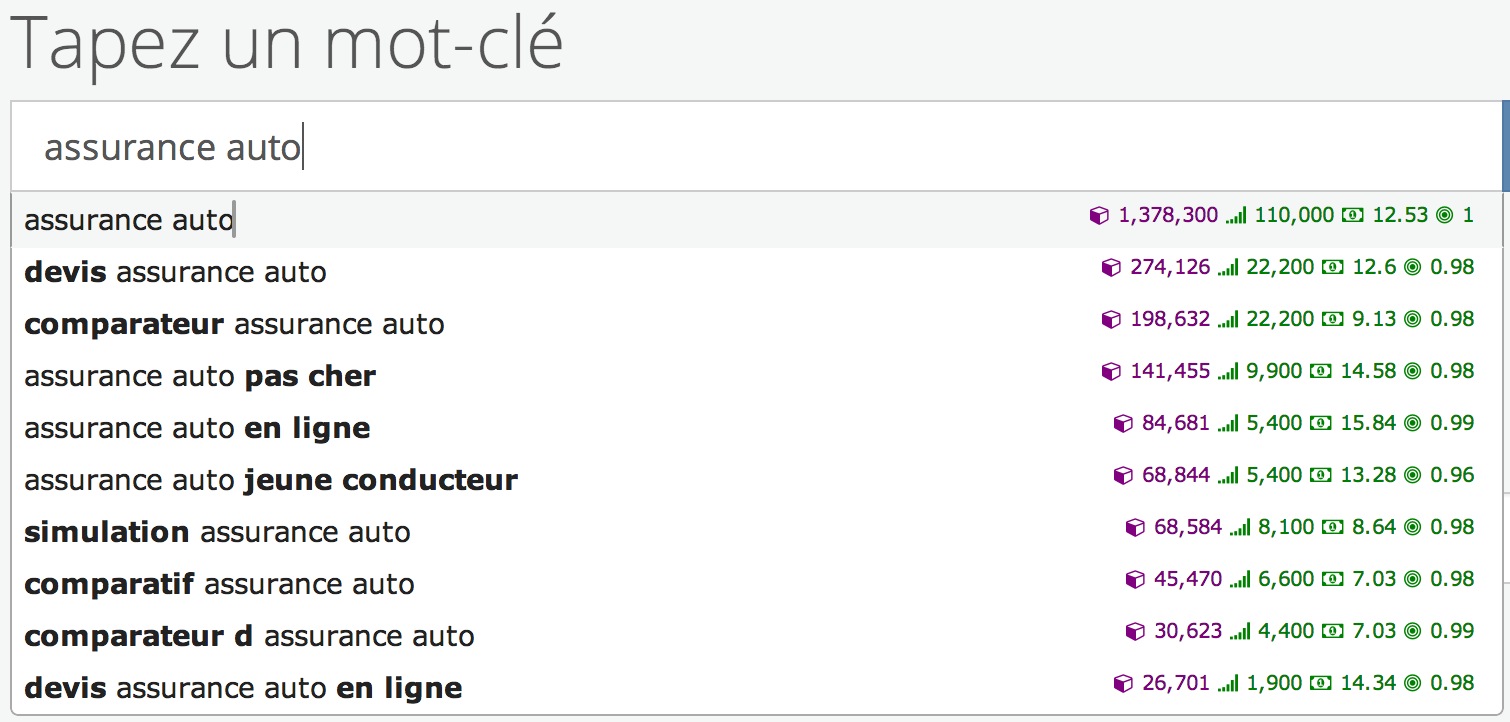
Task: Click the target icon in first row
Action: tap(1444, 215)
